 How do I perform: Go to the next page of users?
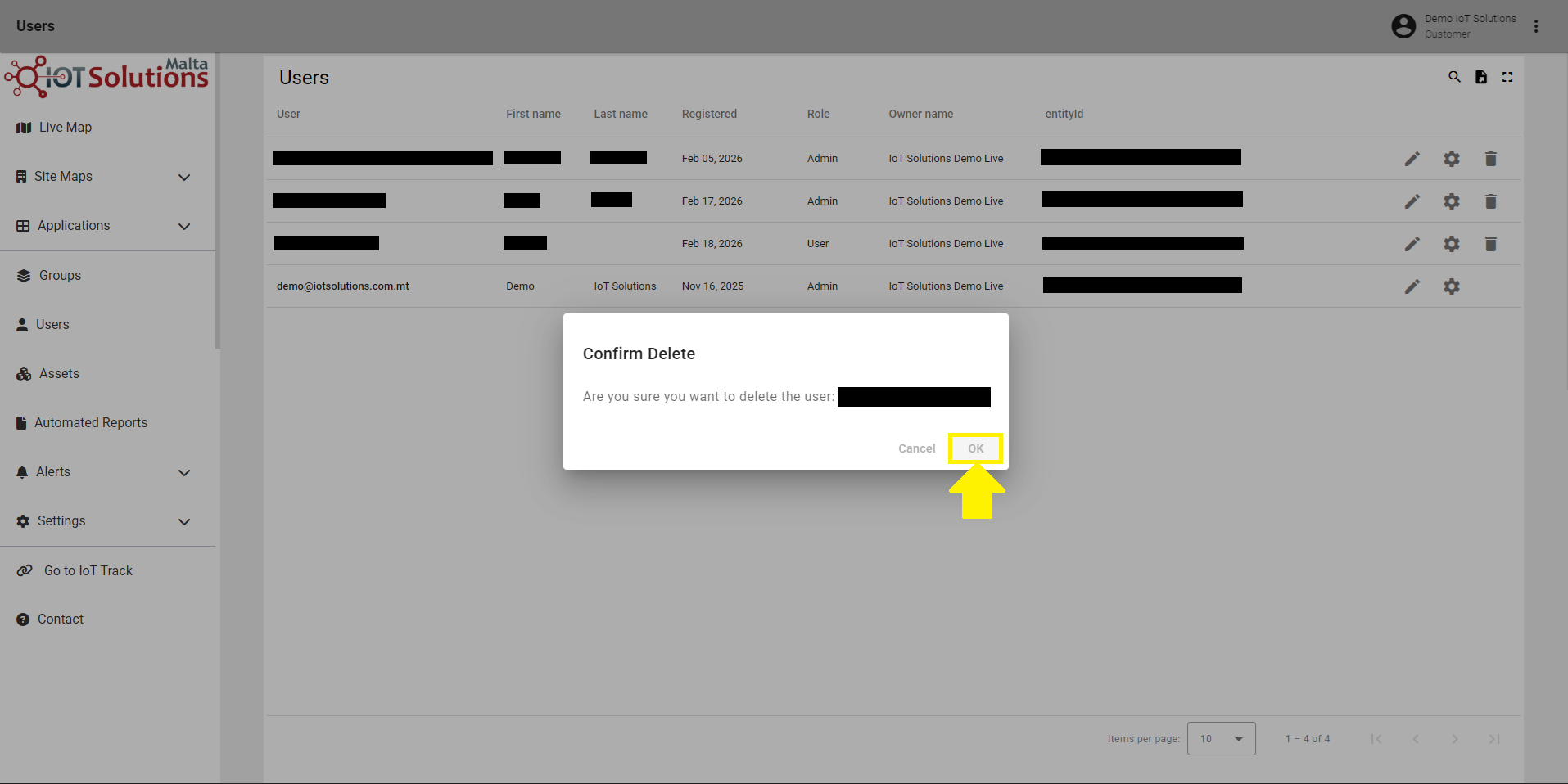(1455, 739)
